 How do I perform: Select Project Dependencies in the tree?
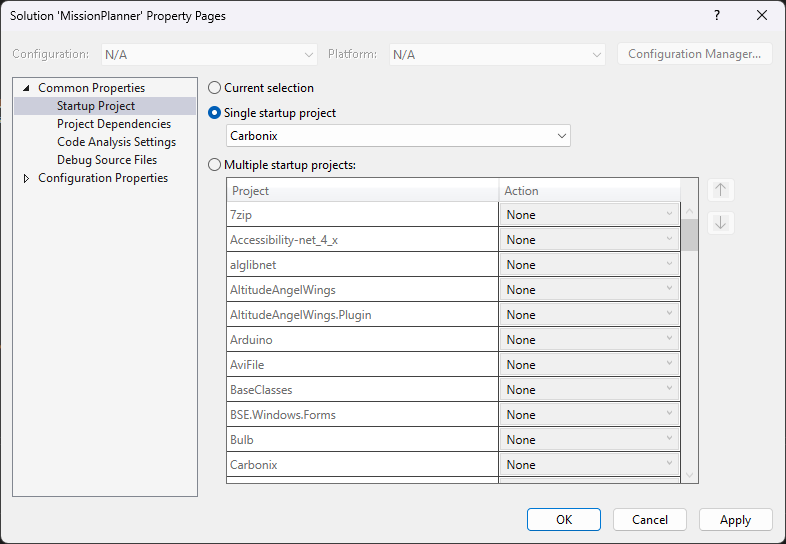pos(114,124)
